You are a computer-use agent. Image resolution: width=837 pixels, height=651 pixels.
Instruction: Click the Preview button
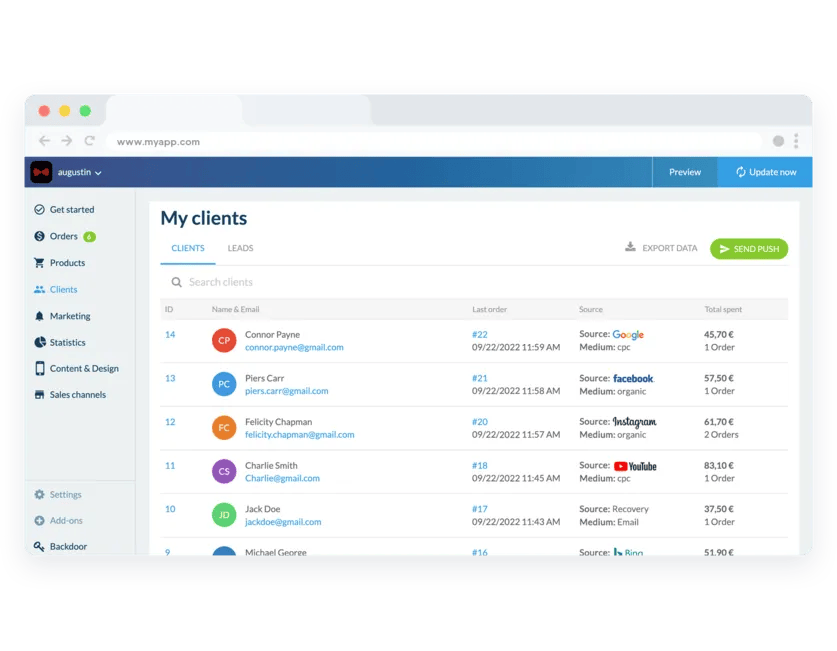[685, 171]
